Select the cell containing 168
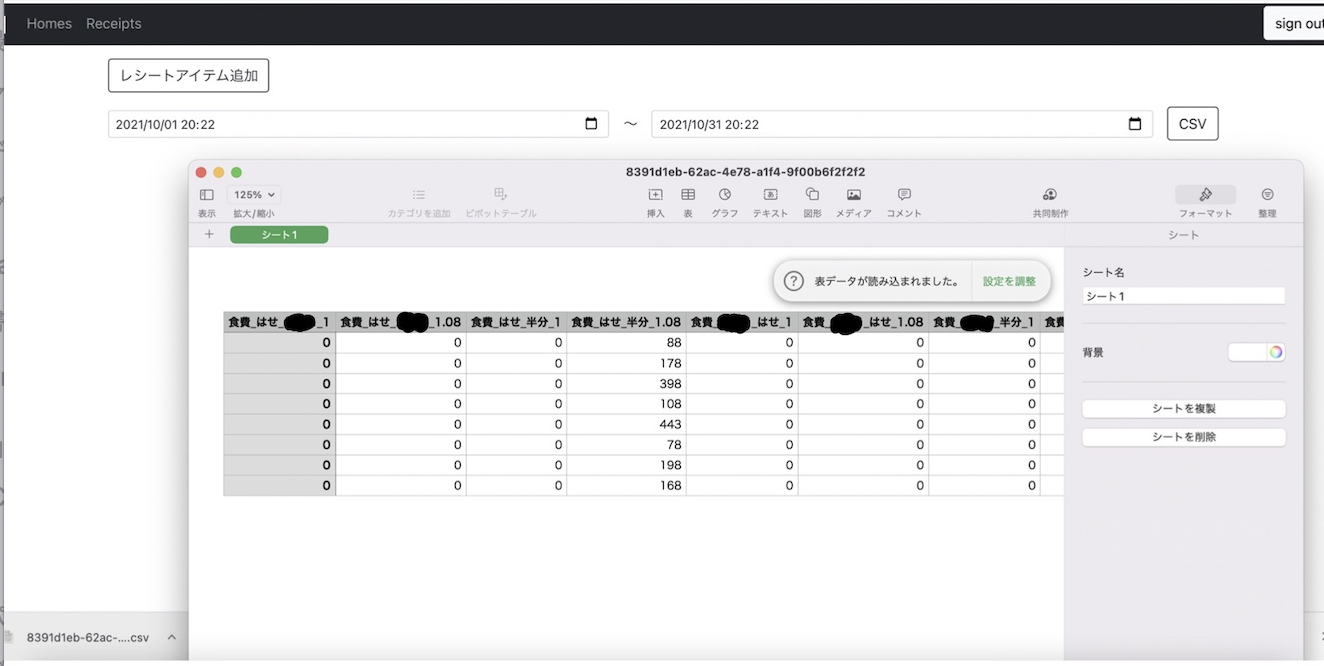Screen dimensions: 1324x666 [x=626, y=485]
